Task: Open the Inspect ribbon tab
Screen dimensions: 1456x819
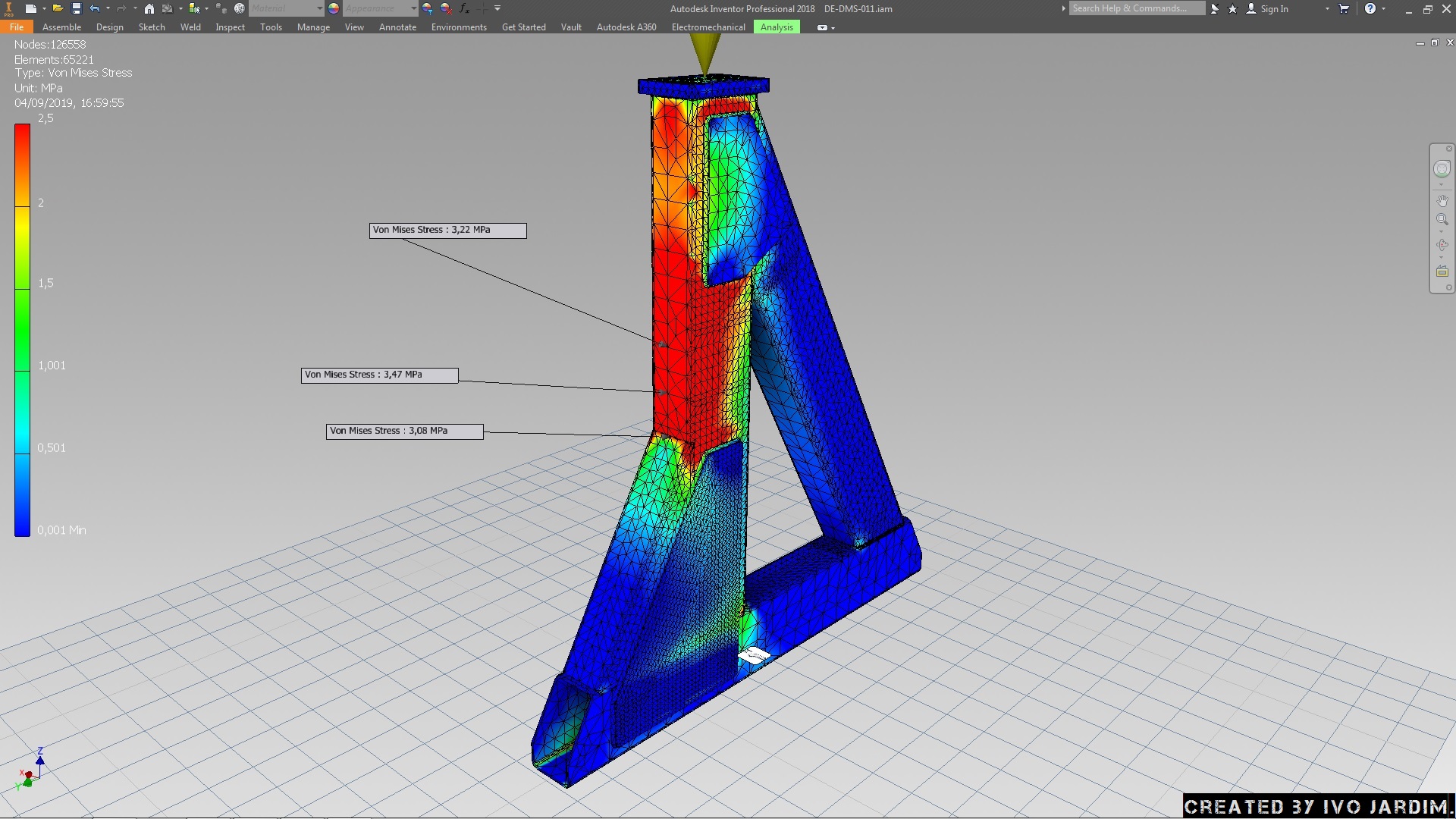Action: pyautogui.click(x=230, y=27)
